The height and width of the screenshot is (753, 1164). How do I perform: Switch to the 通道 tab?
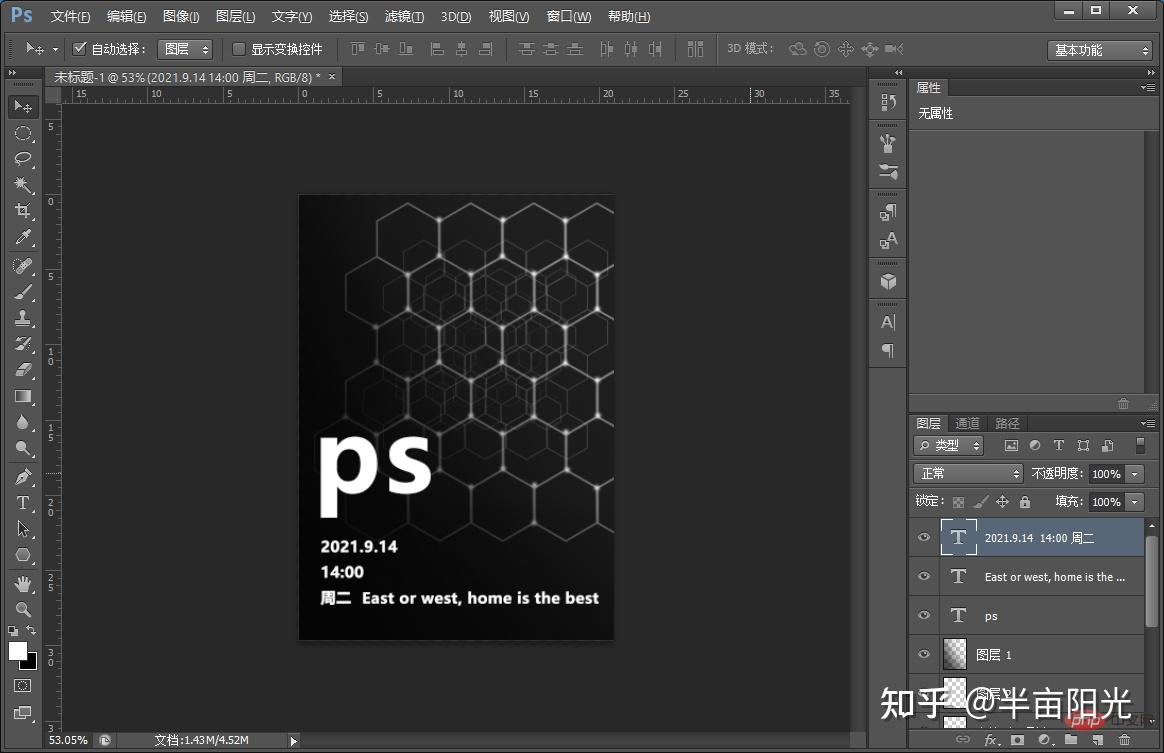pyautogui.click(x=967, y=423)
